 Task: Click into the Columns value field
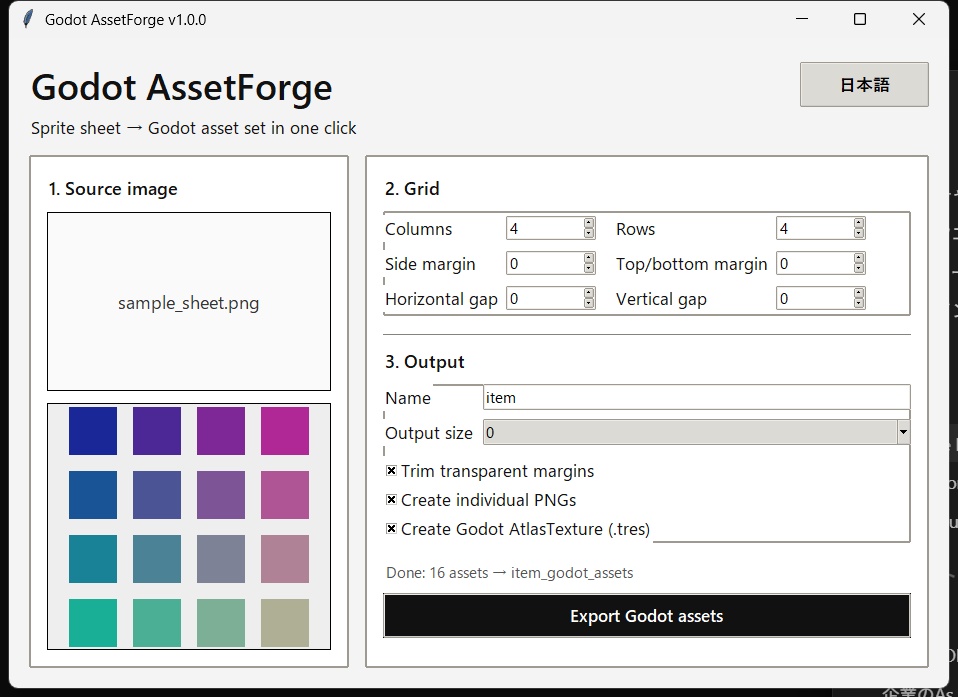point(545,228)
